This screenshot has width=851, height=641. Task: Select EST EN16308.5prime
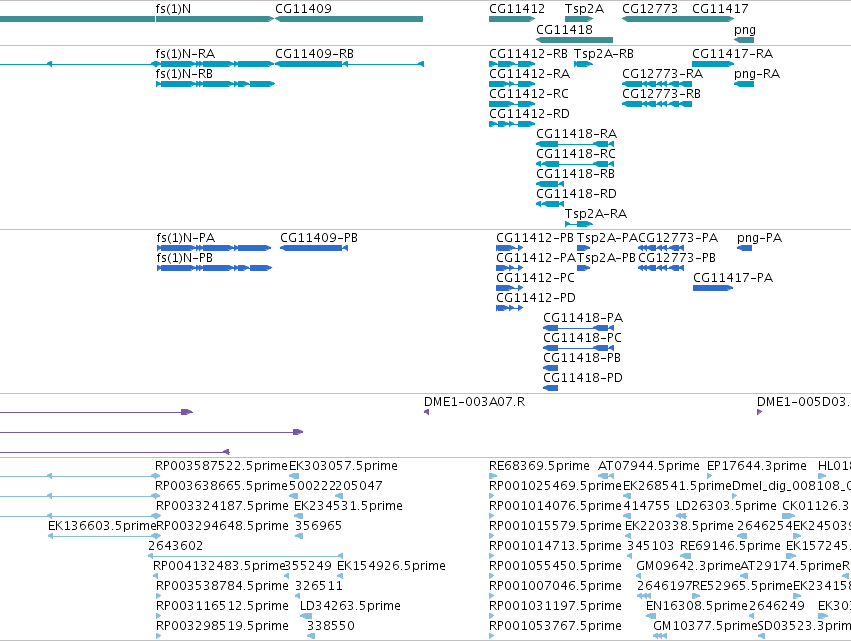[x=697, y=606]
